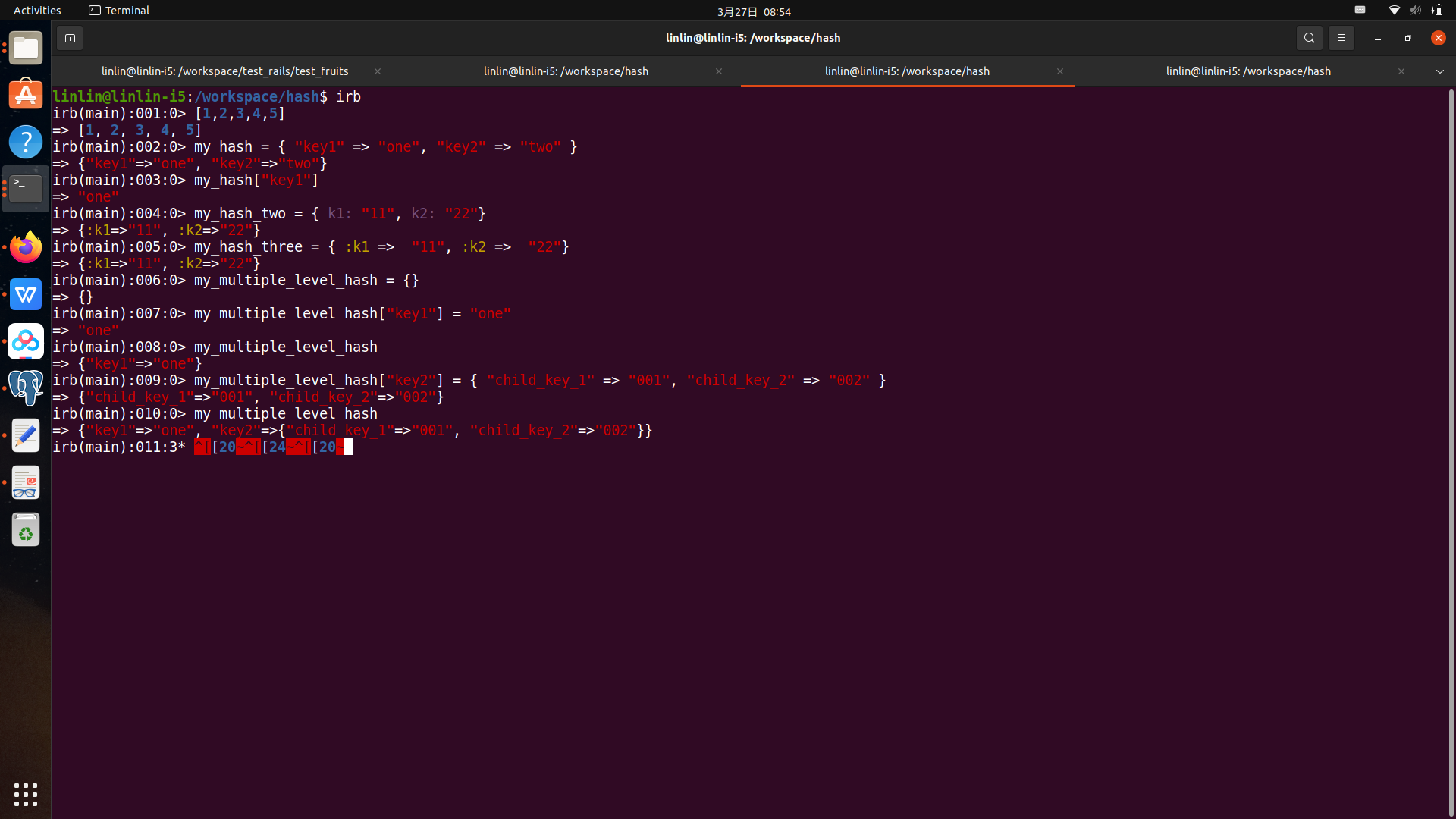This screenshot has height=819, width=1456.
Task: Open pgAdmin elephant icon in dock
Action: coord(26,388)
